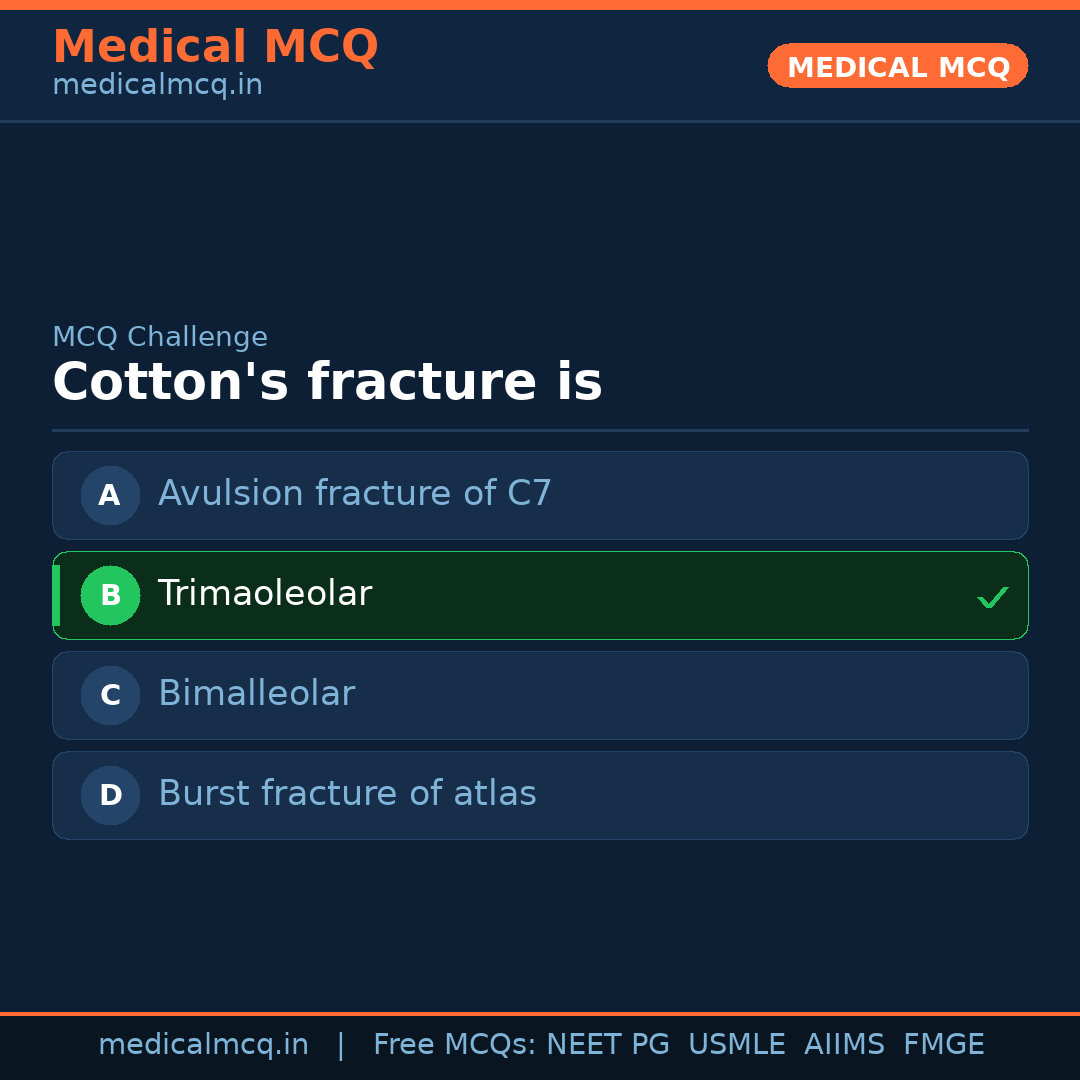The width and height of the screenshot is (1080, 1080).
Task: Click the green checkmark on correct answer
Action: click(993, 597)
